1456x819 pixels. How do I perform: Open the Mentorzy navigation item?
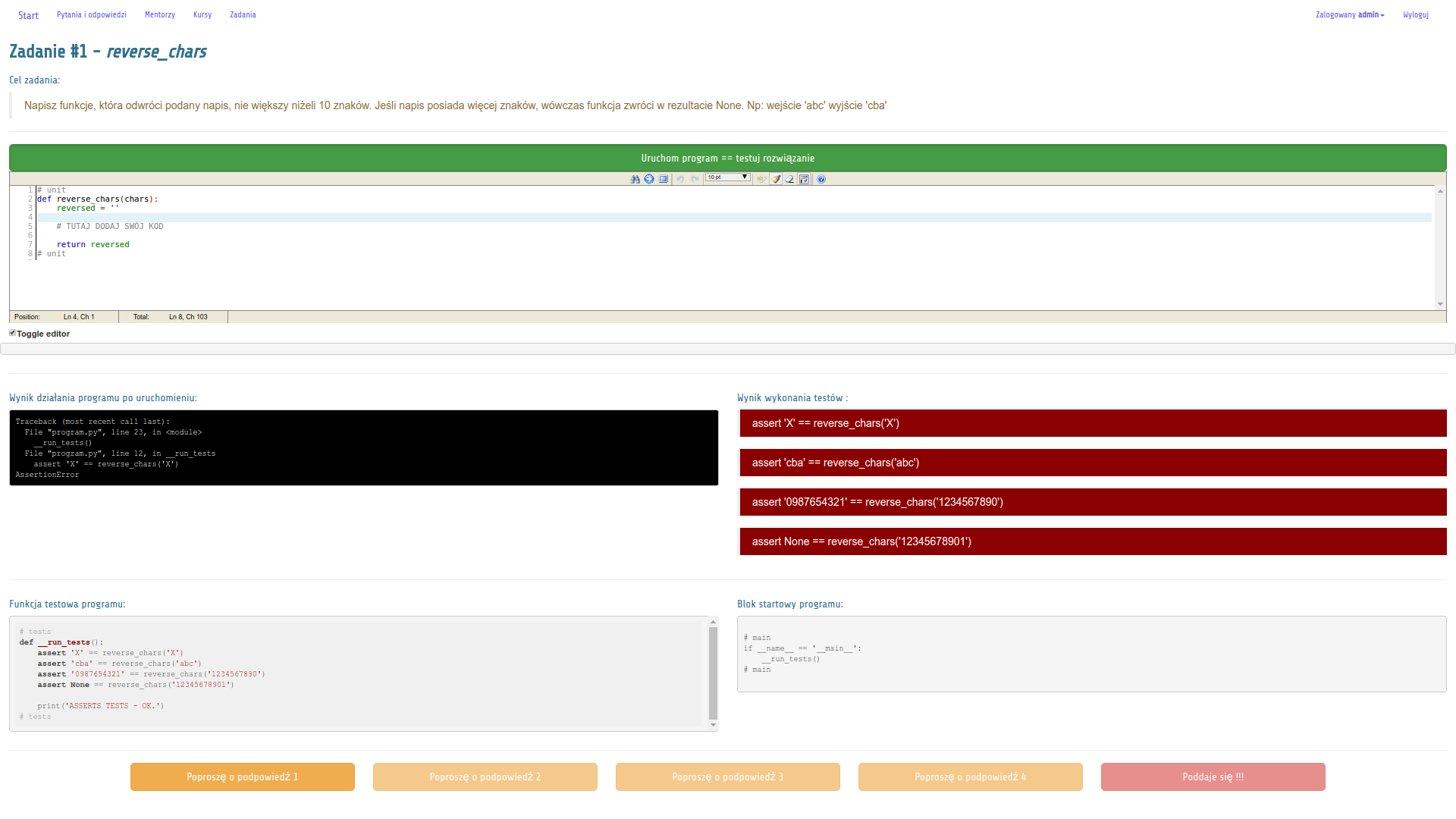tap(160, 15)
